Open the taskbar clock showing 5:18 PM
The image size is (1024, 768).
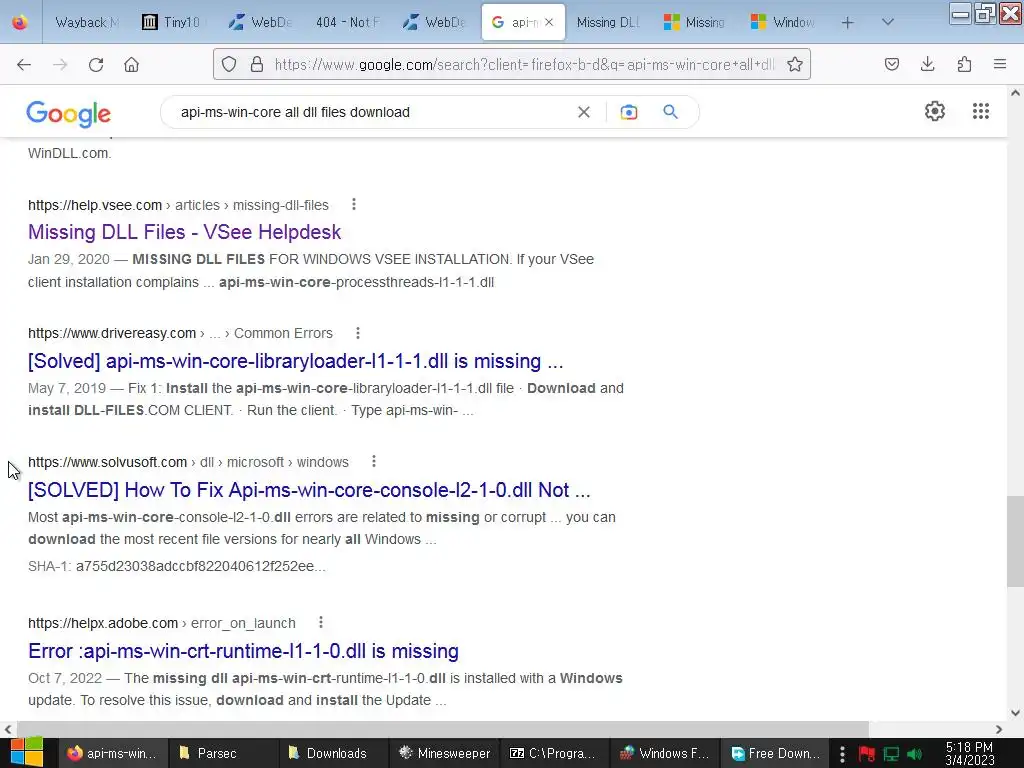coord(970,754)
